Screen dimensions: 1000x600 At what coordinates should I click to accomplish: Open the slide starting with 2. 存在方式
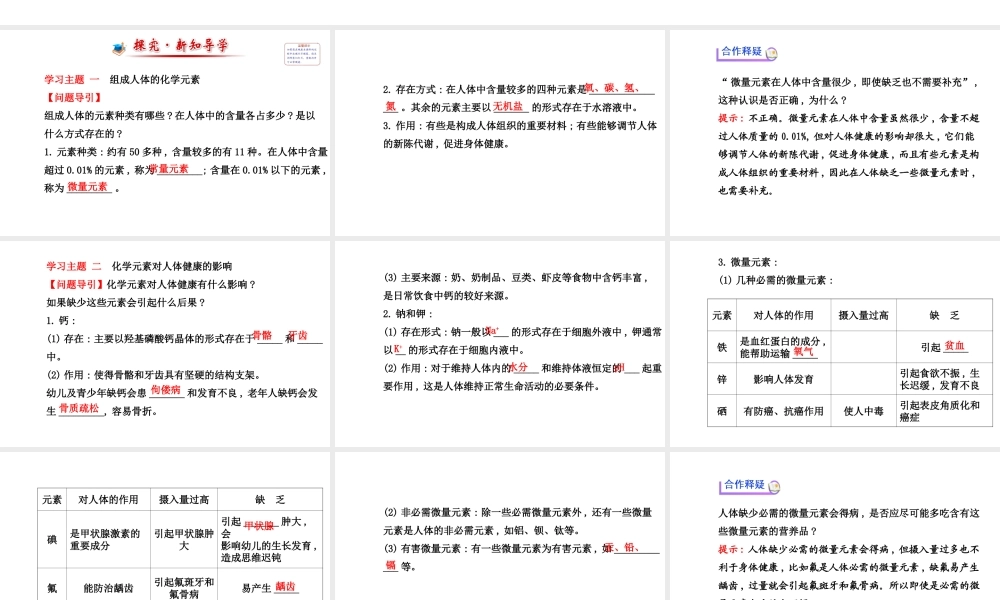(500, 133)
